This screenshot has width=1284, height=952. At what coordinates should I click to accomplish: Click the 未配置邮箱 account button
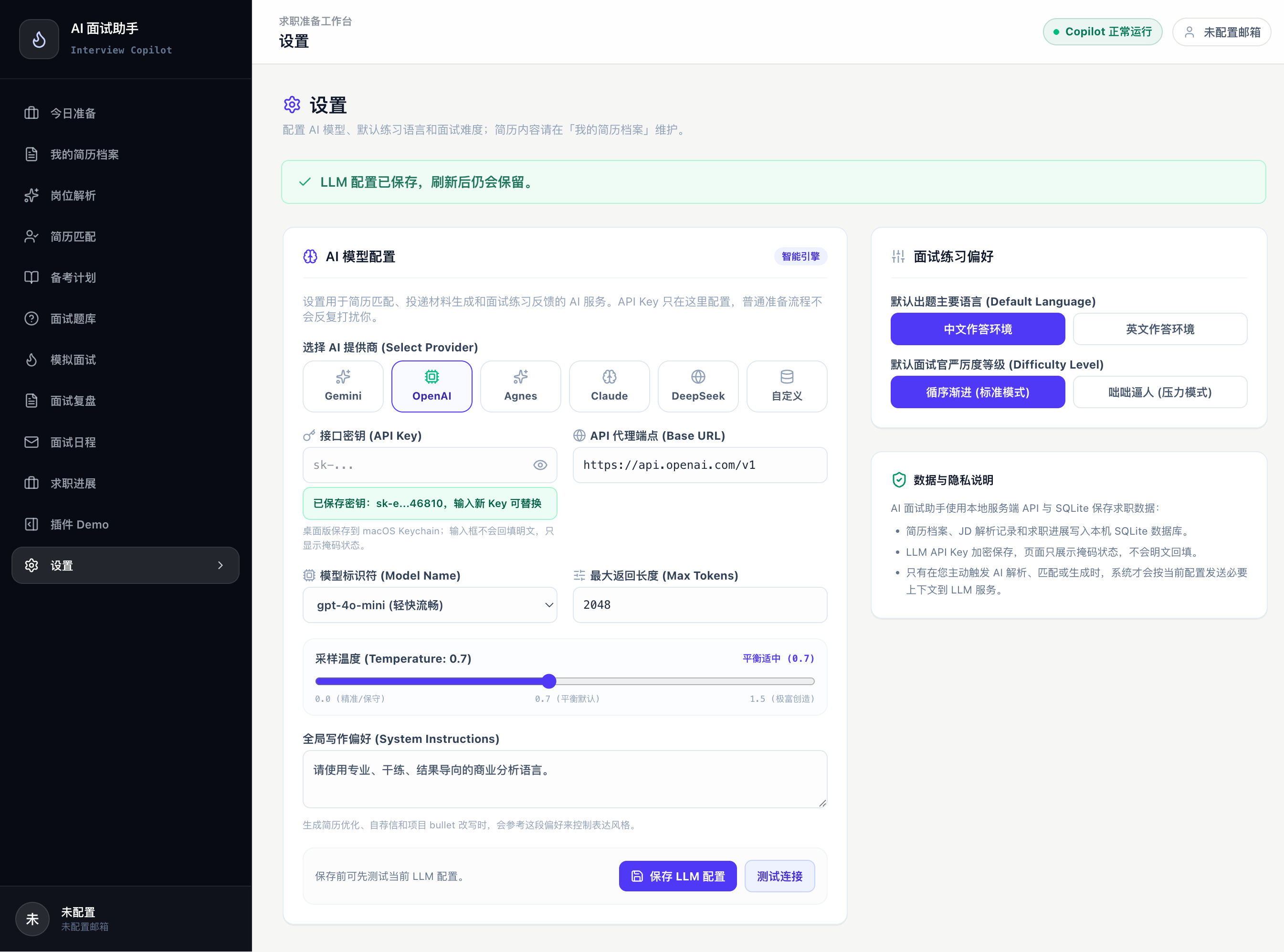(x=1222, y=32)
